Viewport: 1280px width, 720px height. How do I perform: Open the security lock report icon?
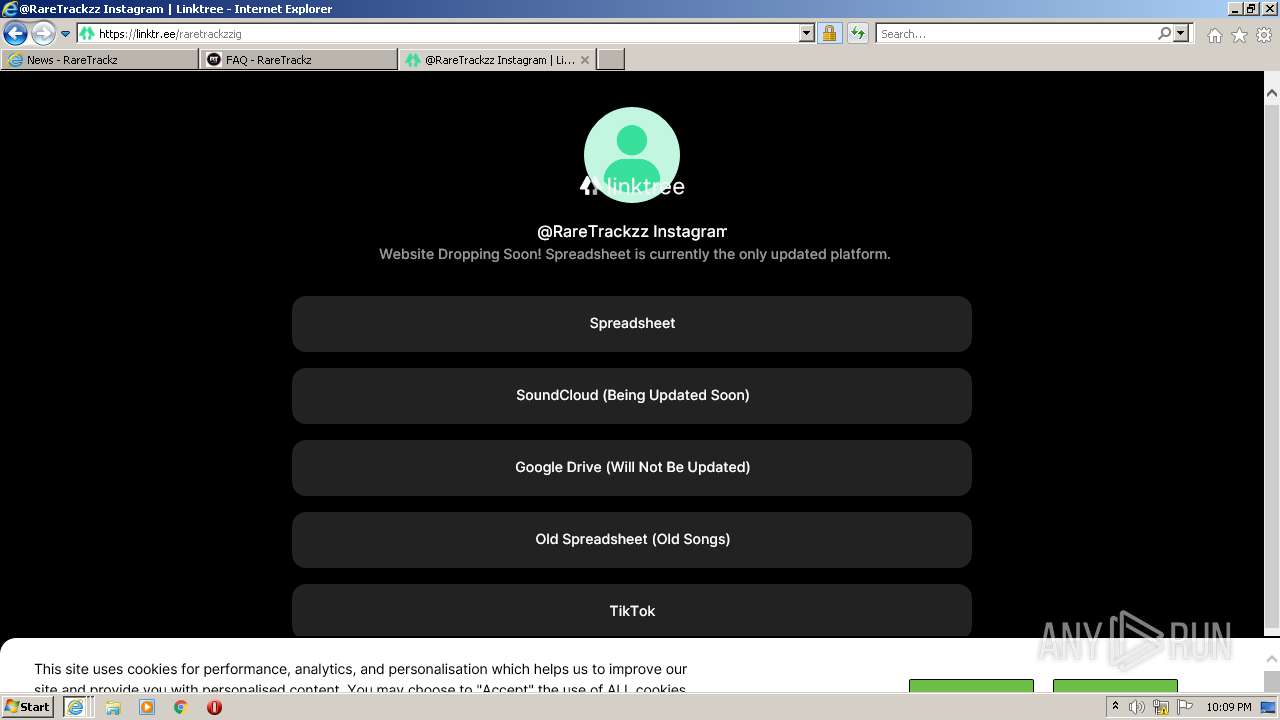(x=829, y=34)
